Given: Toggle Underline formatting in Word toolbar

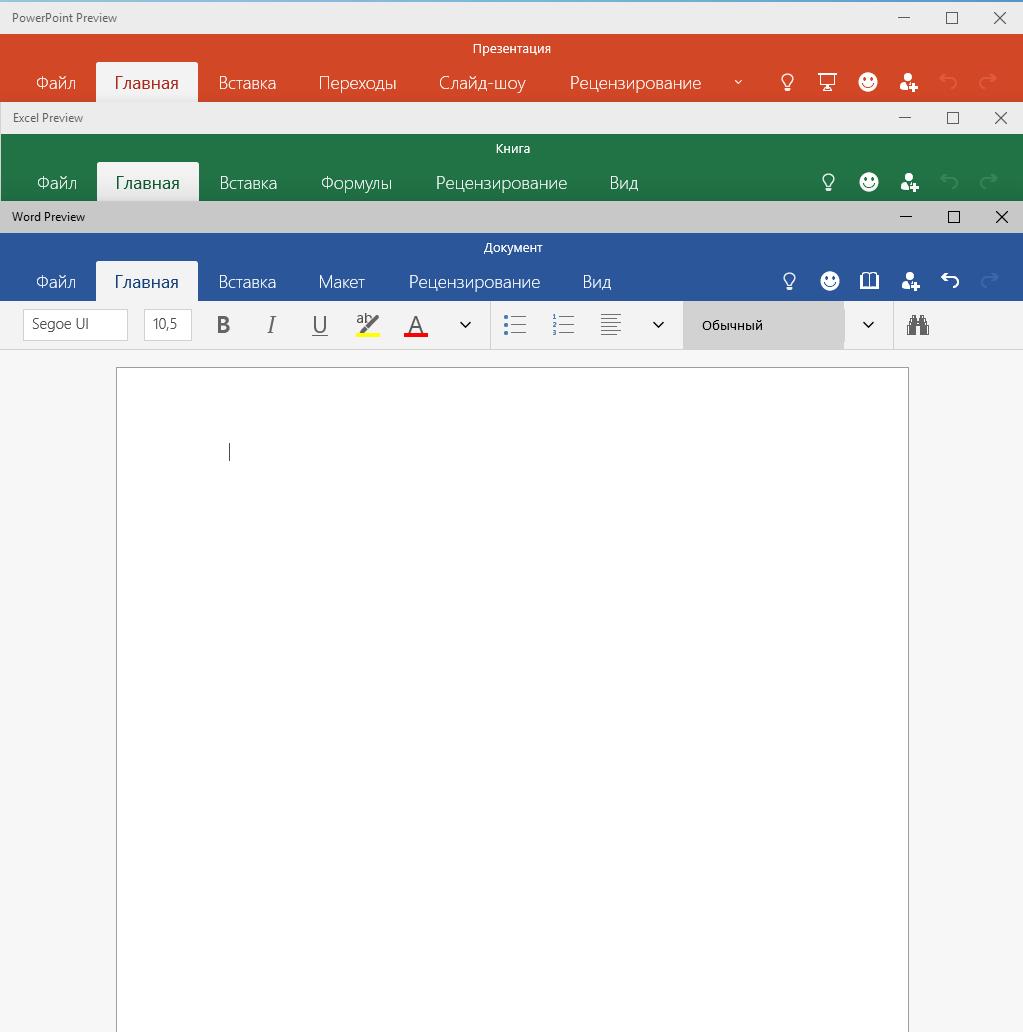Looking at the screenshot, I should [x=319, y=325].
